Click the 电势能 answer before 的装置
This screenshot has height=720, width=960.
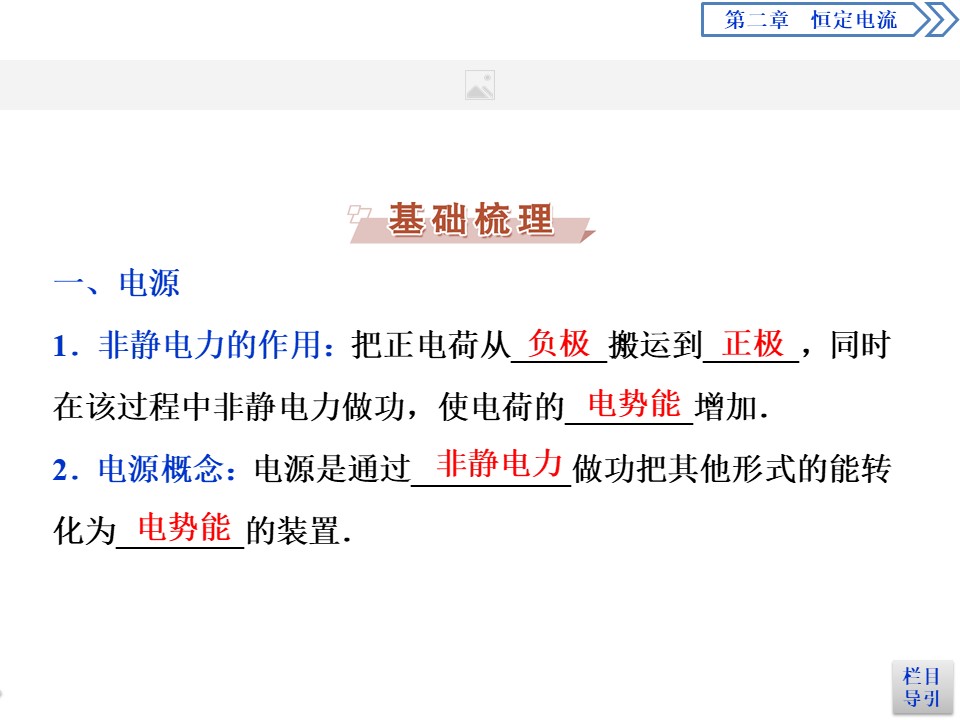(x=184, y=527)
